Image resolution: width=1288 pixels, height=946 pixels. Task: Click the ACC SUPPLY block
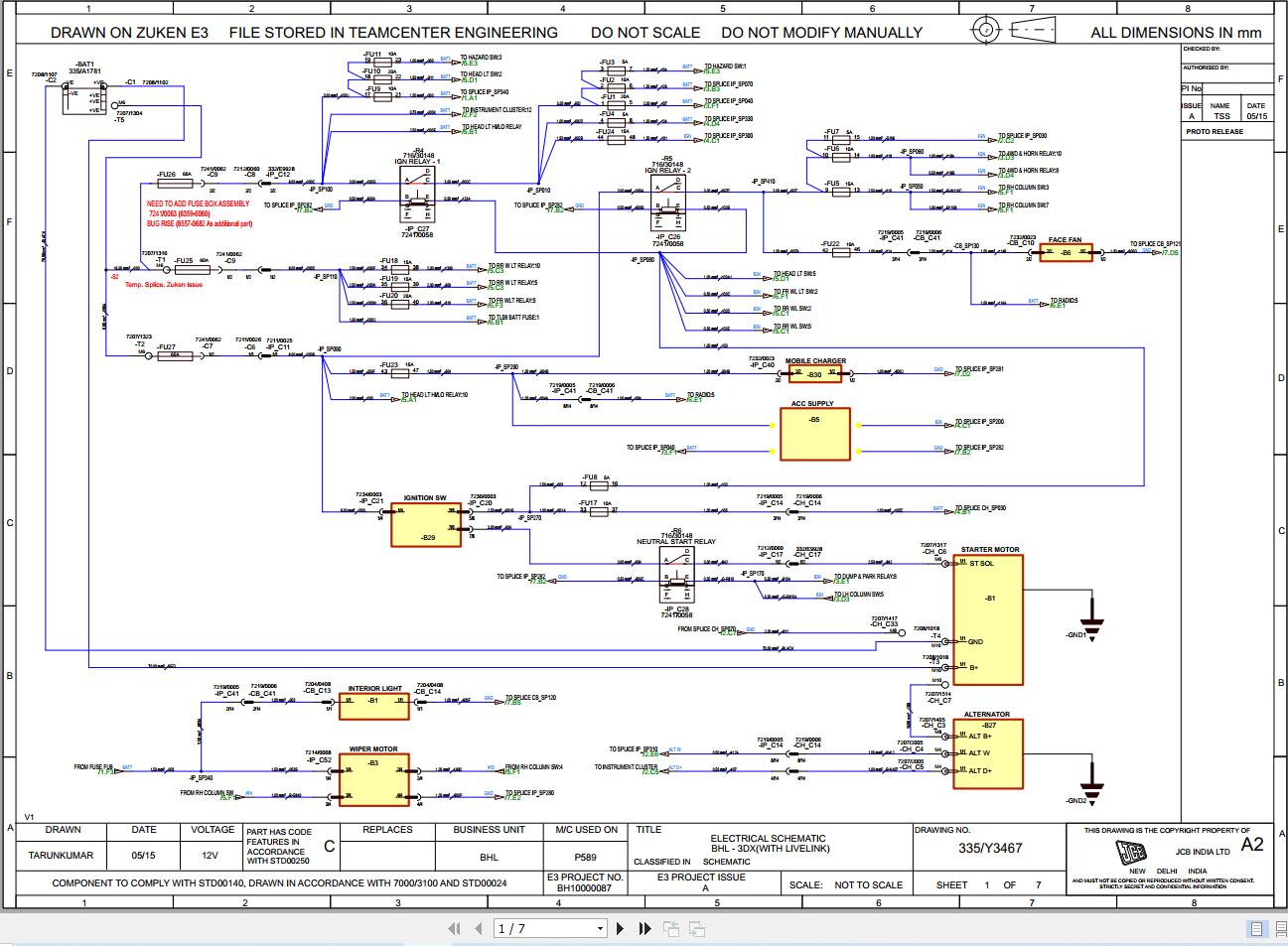click(814, 434)
